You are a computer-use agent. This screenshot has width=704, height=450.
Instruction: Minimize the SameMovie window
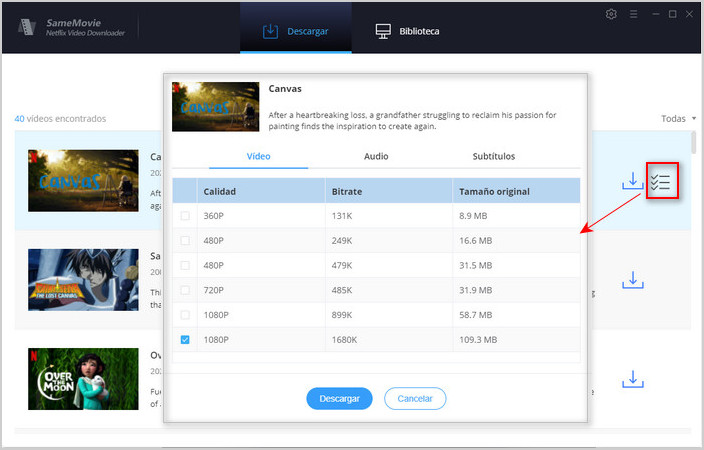(656, 14)
